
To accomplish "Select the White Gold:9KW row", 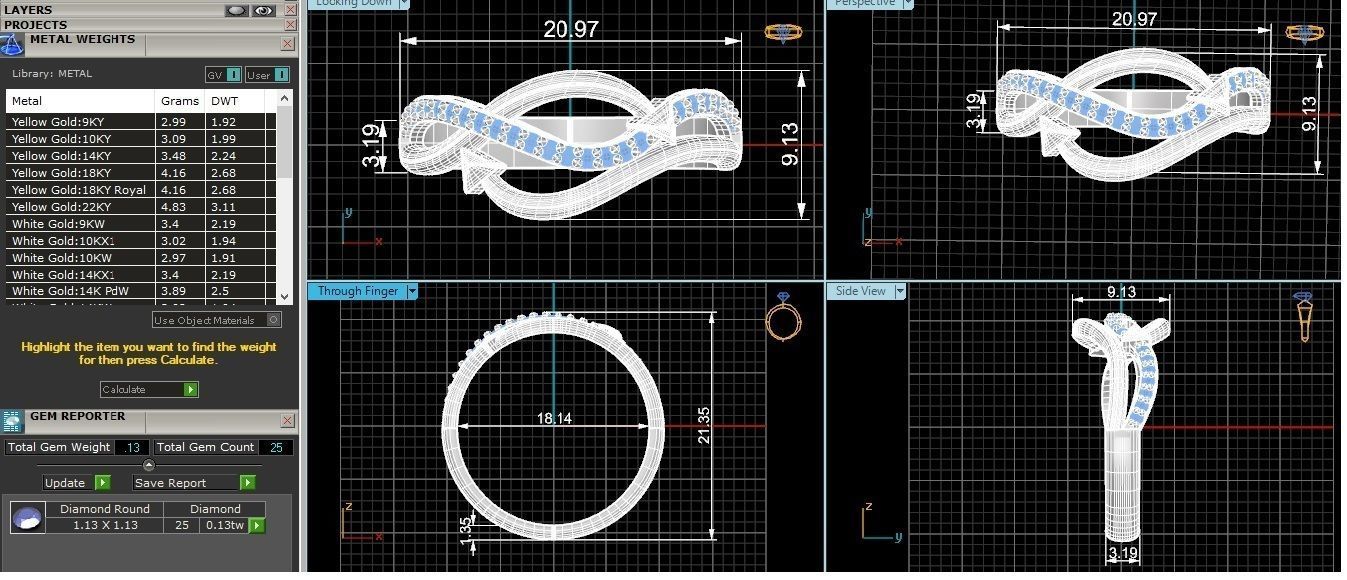I will (141, 224).
